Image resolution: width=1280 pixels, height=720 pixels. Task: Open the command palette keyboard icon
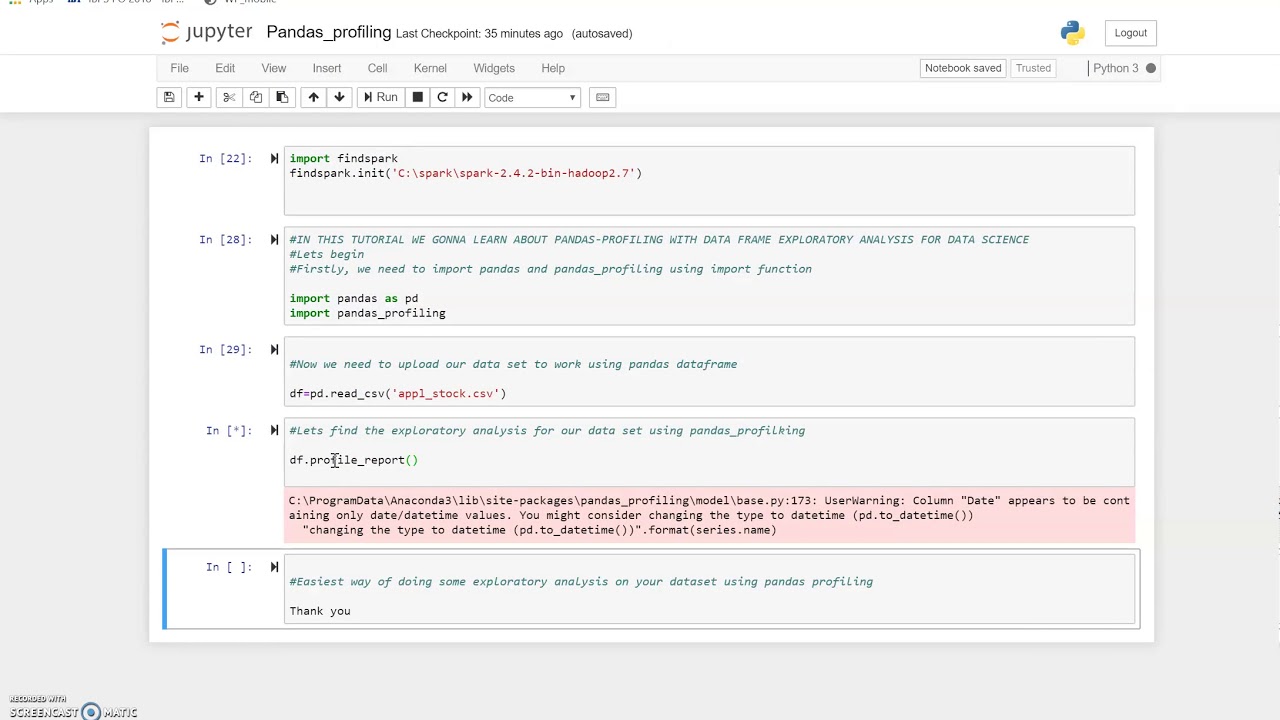[602, 97]
